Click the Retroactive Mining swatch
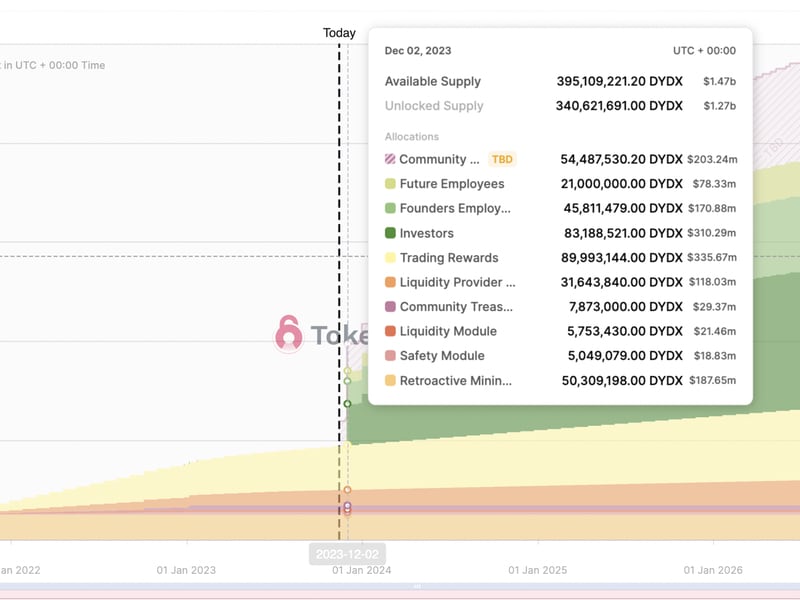The width and height of the screenshot is (800, 600). click(390, 381)
